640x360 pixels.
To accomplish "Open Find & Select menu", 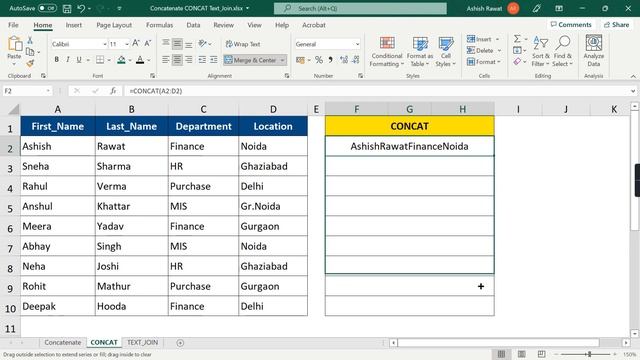I will pos(563,51).
